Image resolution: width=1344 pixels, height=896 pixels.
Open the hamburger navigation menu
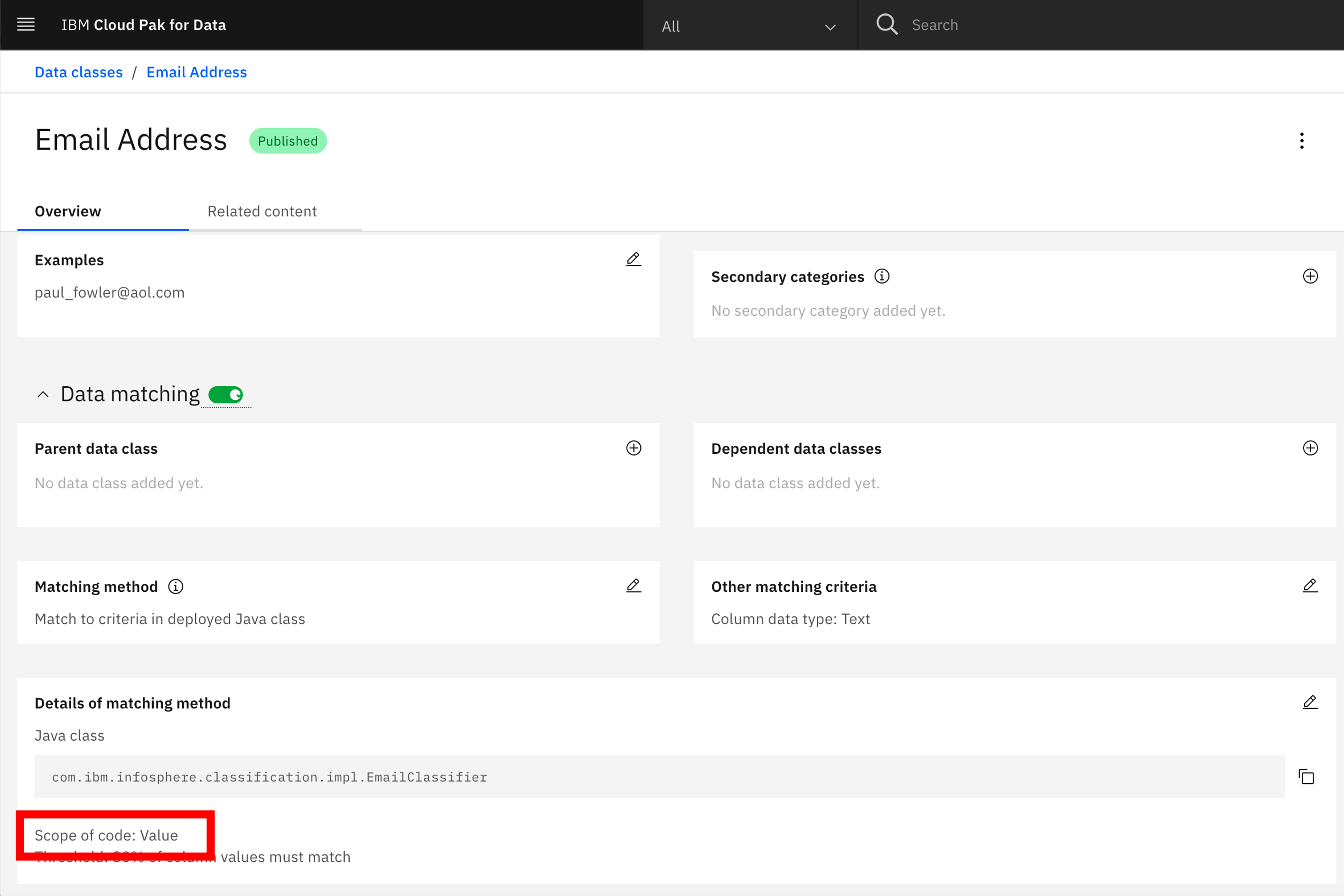(x=26, y=25)
